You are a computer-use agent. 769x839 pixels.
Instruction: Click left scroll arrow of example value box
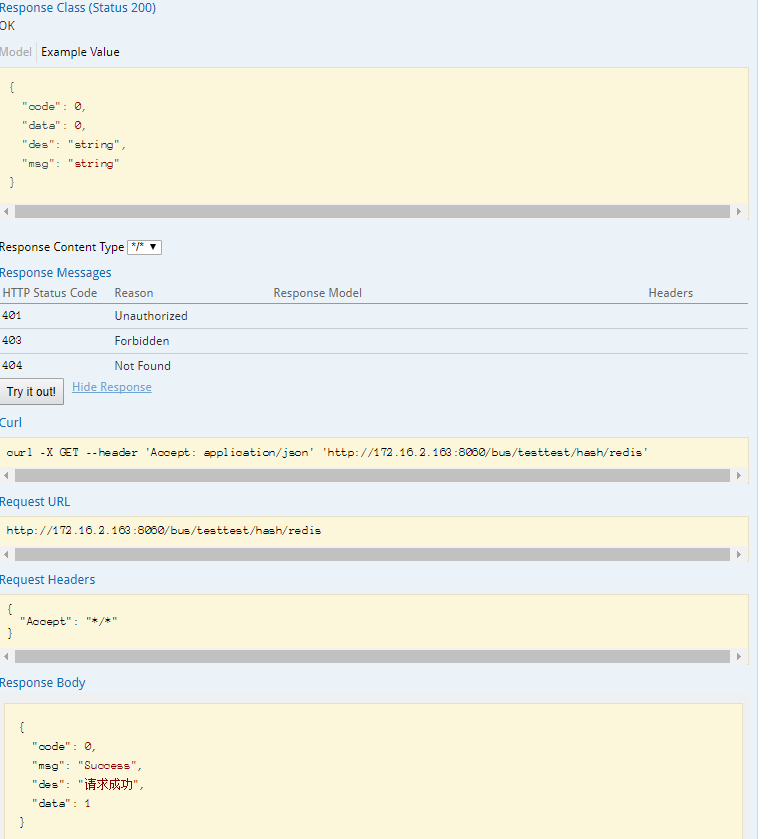coord(6,211)
